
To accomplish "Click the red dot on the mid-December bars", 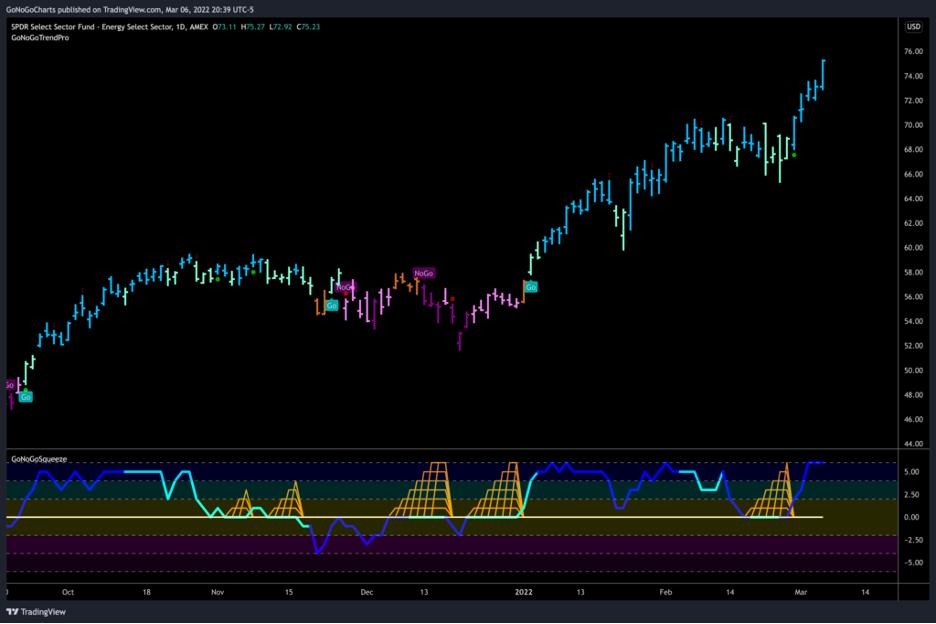I will tap(453, 298).
